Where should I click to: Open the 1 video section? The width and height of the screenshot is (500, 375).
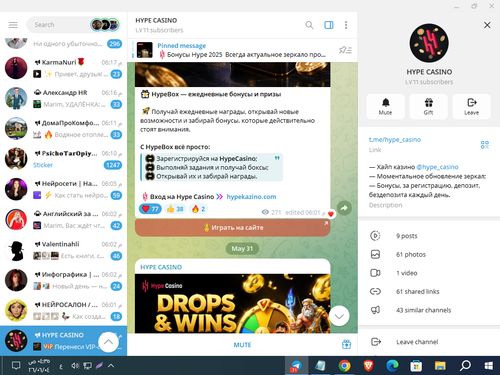[429, 273]
